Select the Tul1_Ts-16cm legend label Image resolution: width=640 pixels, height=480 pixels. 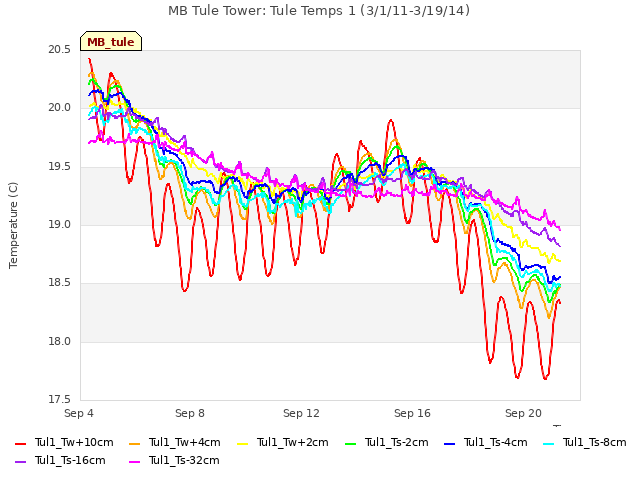point(70,460)
